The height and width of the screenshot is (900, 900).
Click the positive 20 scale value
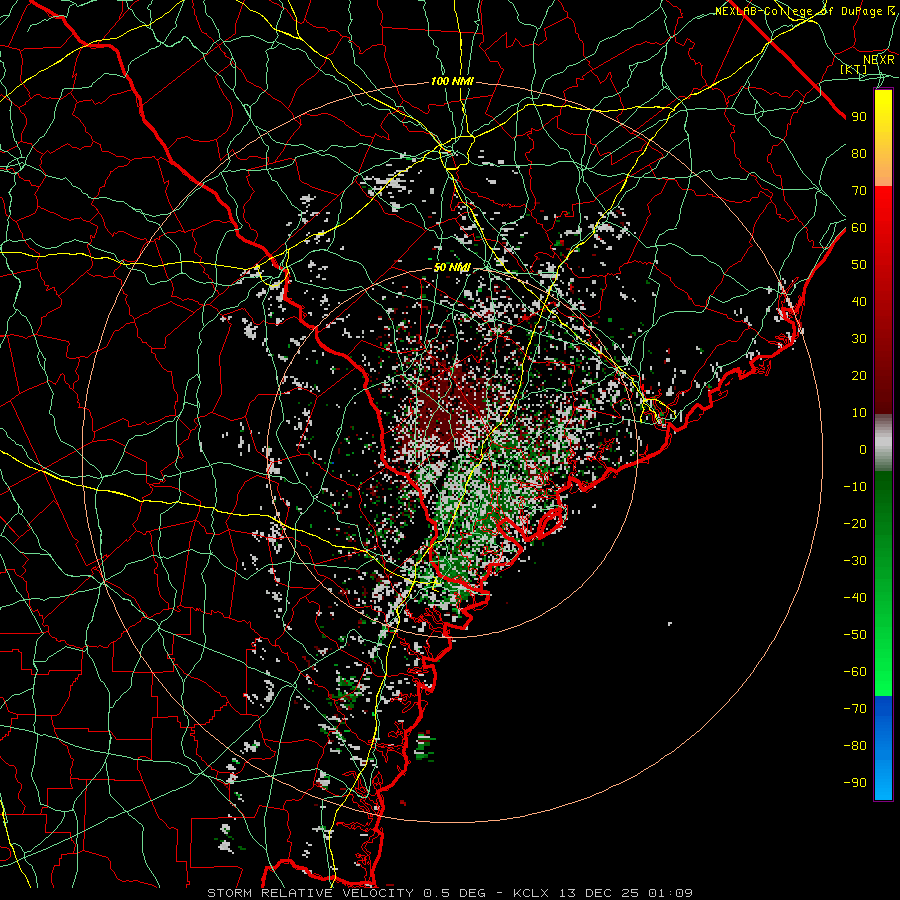859,375
